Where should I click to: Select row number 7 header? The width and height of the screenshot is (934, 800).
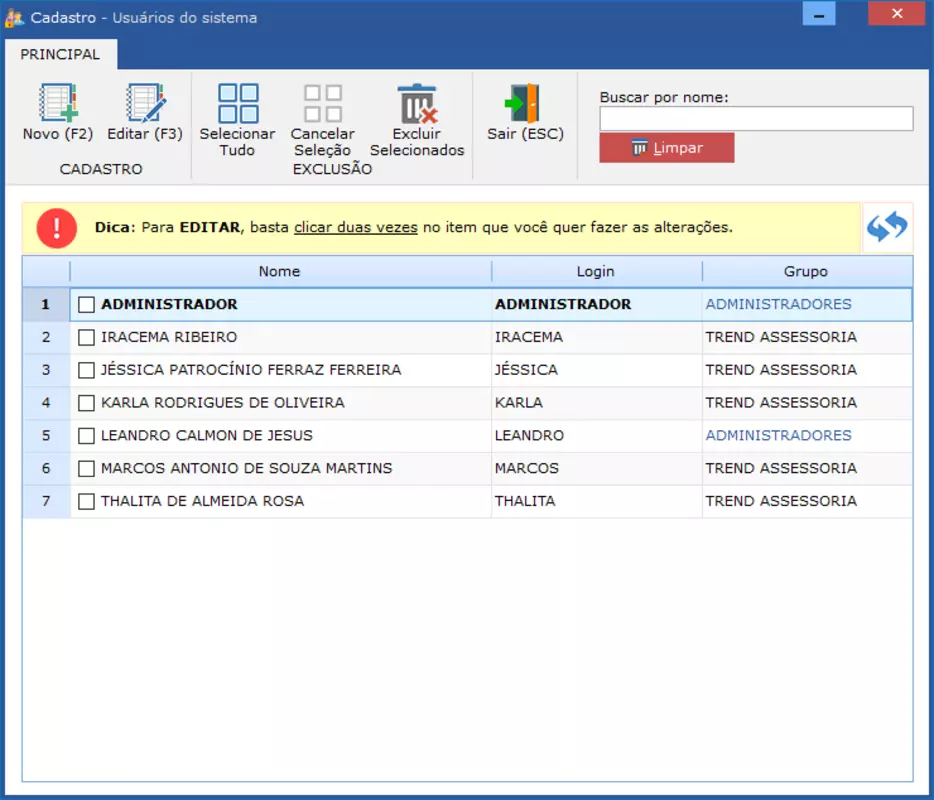pos(46,501)
